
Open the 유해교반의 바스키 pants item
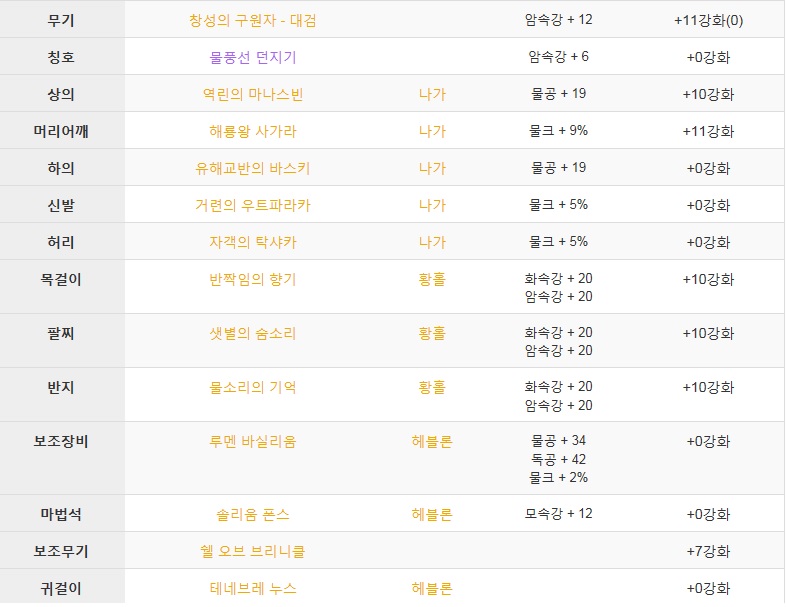coord(252,168)
